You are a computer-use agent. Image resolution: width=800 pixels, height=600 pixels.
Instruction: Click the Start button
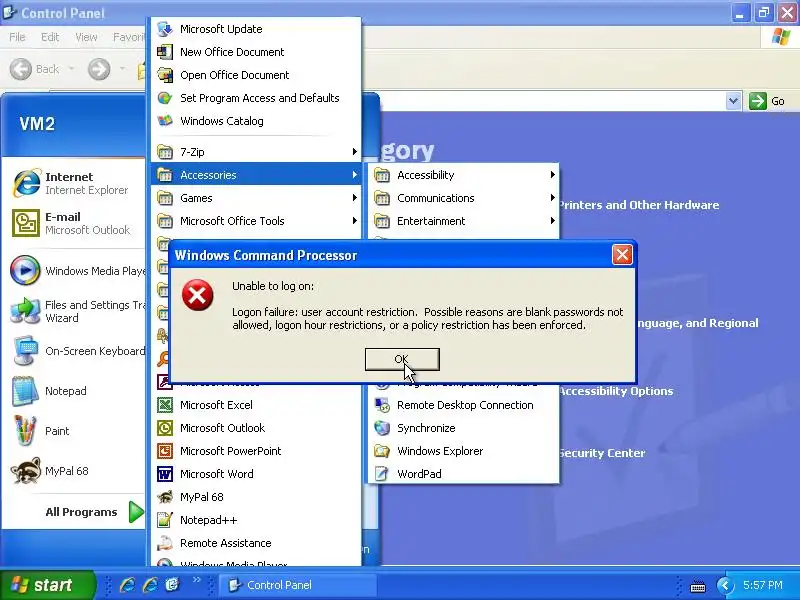tap(47, 585)
